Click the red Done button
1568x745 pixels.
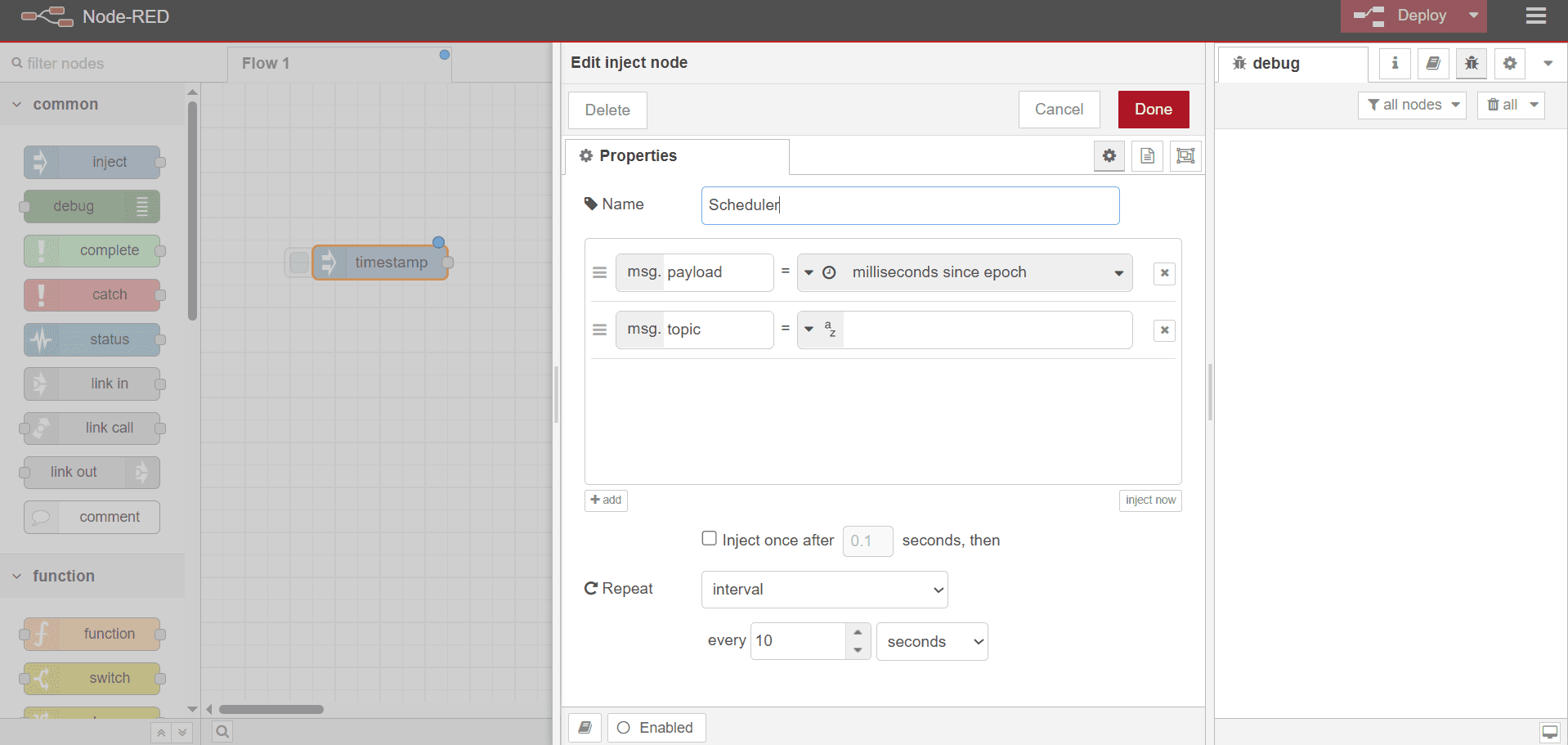pyautogui.click(x=1154, y=110)
